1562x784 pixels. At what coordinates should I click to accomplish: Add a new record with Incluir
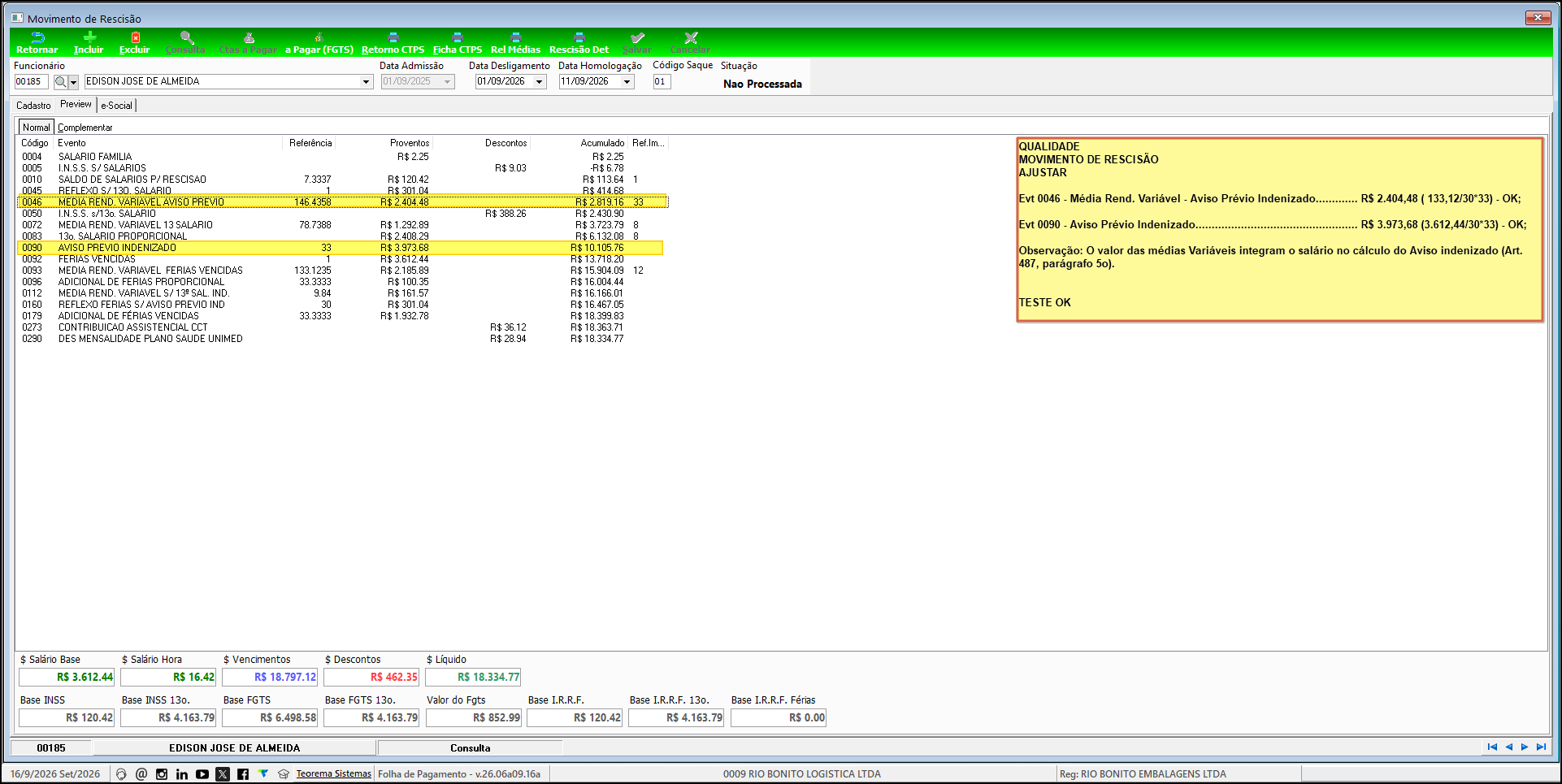[89, 43]
